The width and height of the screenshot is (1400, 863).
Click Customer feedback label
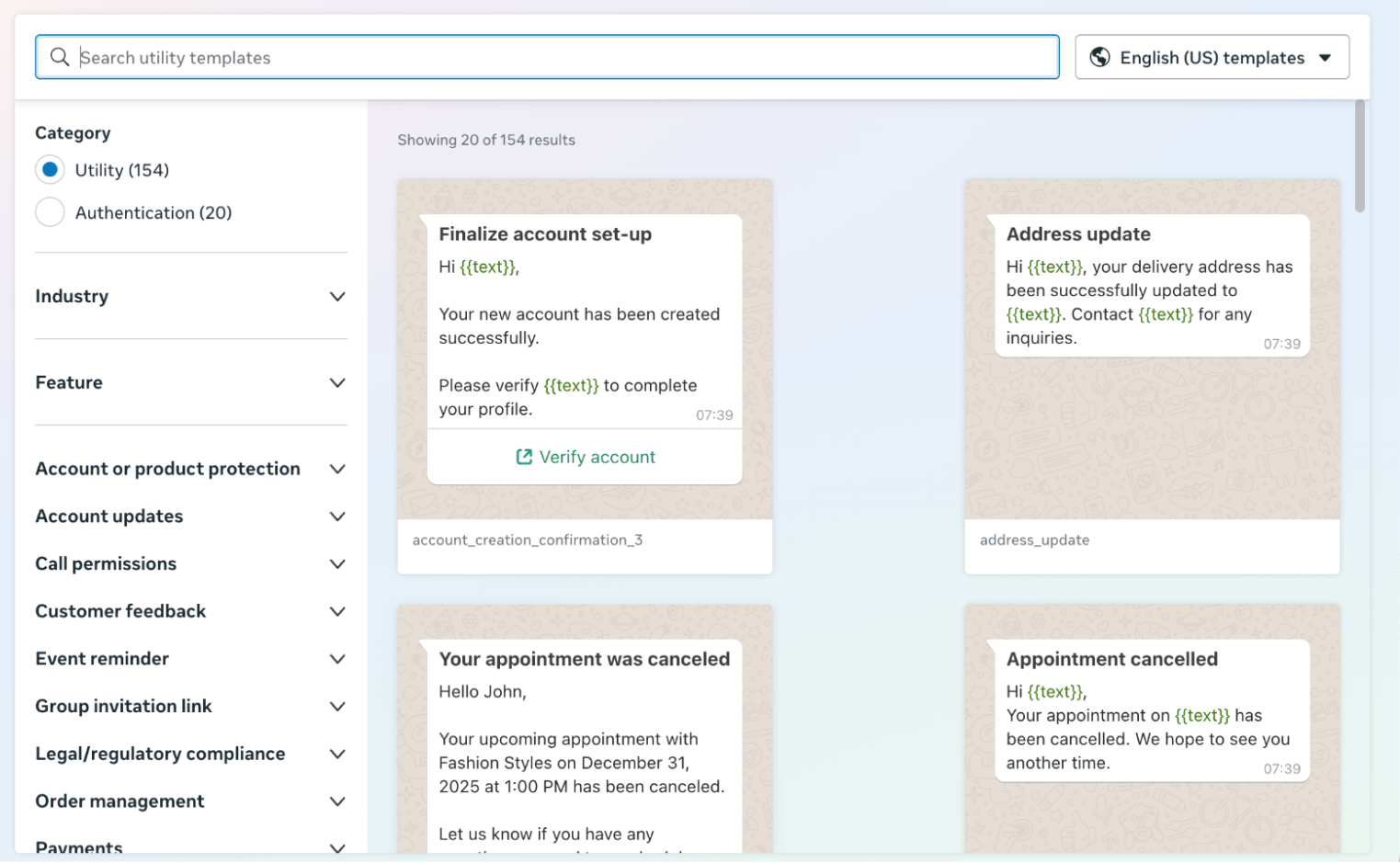120,611
